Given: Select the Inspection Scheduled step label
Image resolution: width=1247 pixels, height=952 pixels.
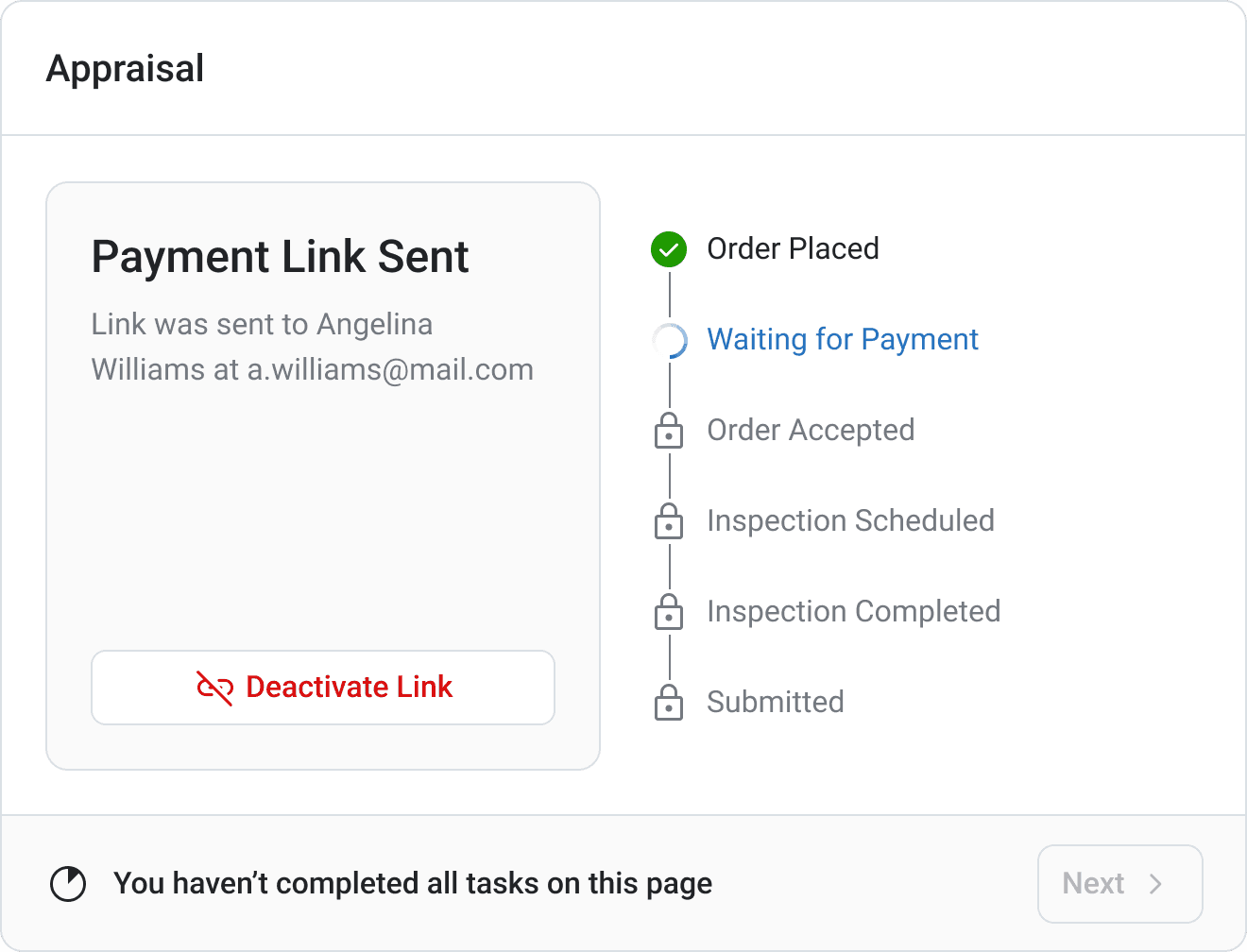Looking at the screenshot, I should (850, 521).
